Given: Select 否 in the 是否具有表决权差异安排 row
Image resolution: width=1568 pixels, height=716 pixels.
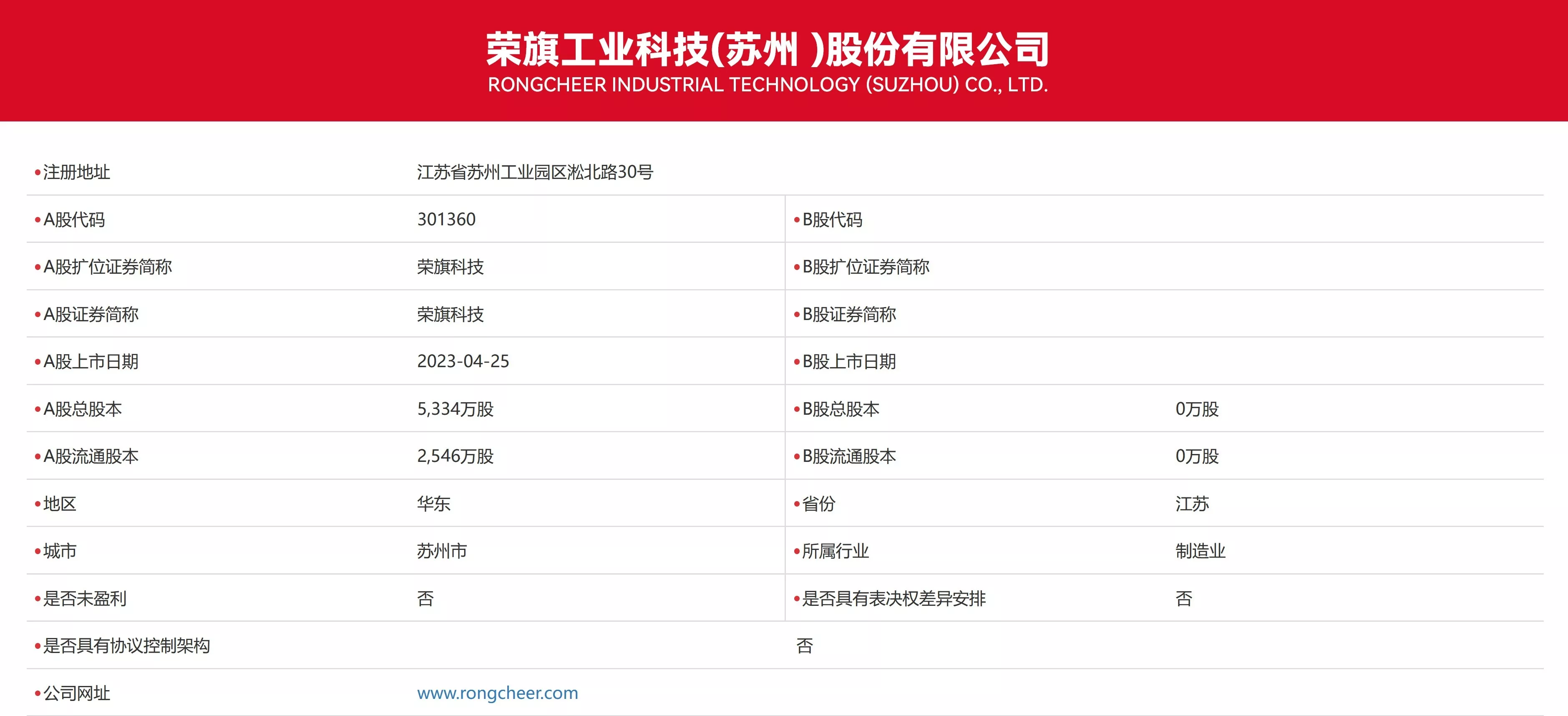Looking at the screenshot, I should 1184,598.
